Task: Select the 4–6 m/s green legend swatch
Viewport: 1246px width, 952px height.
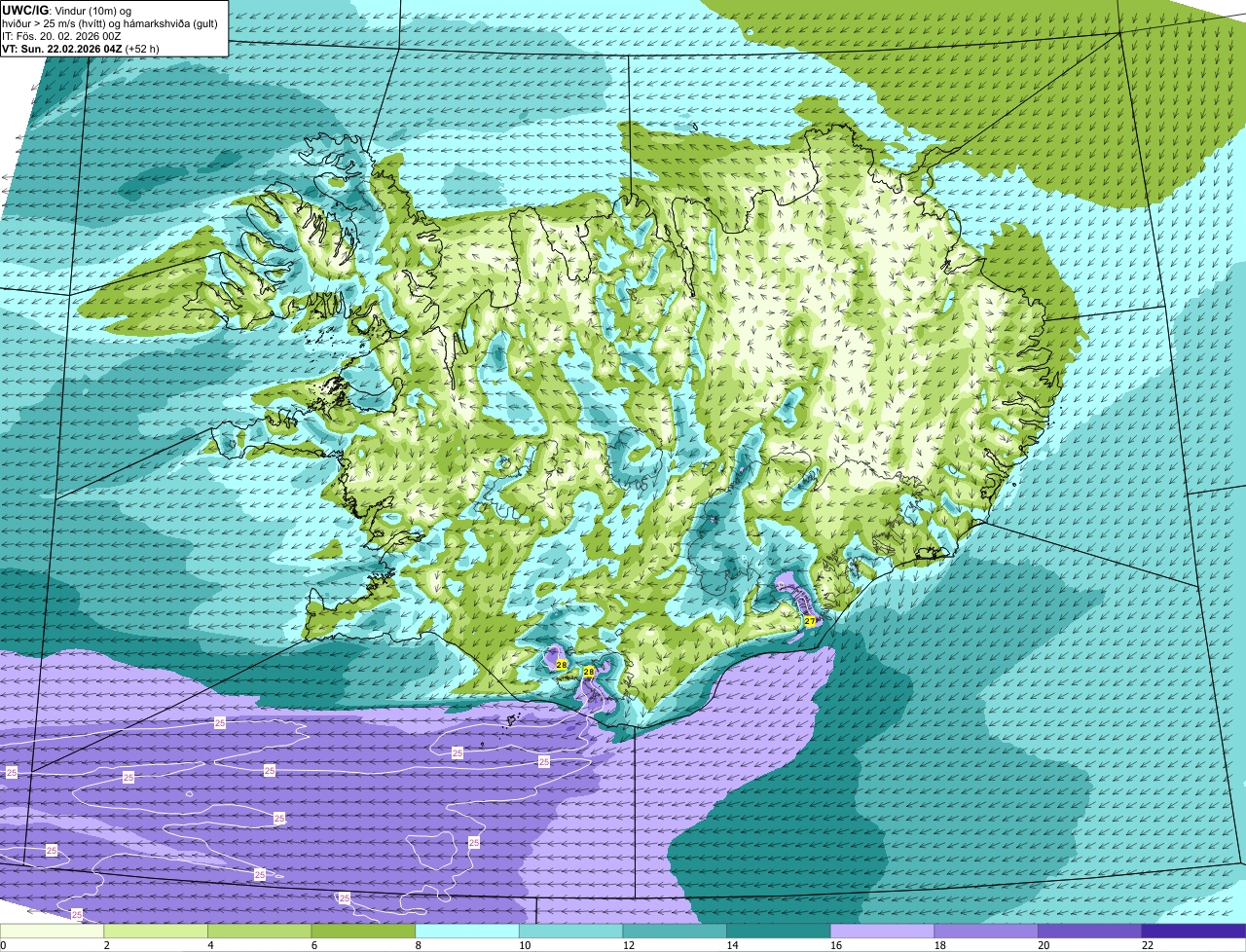Action: point(261,931)
